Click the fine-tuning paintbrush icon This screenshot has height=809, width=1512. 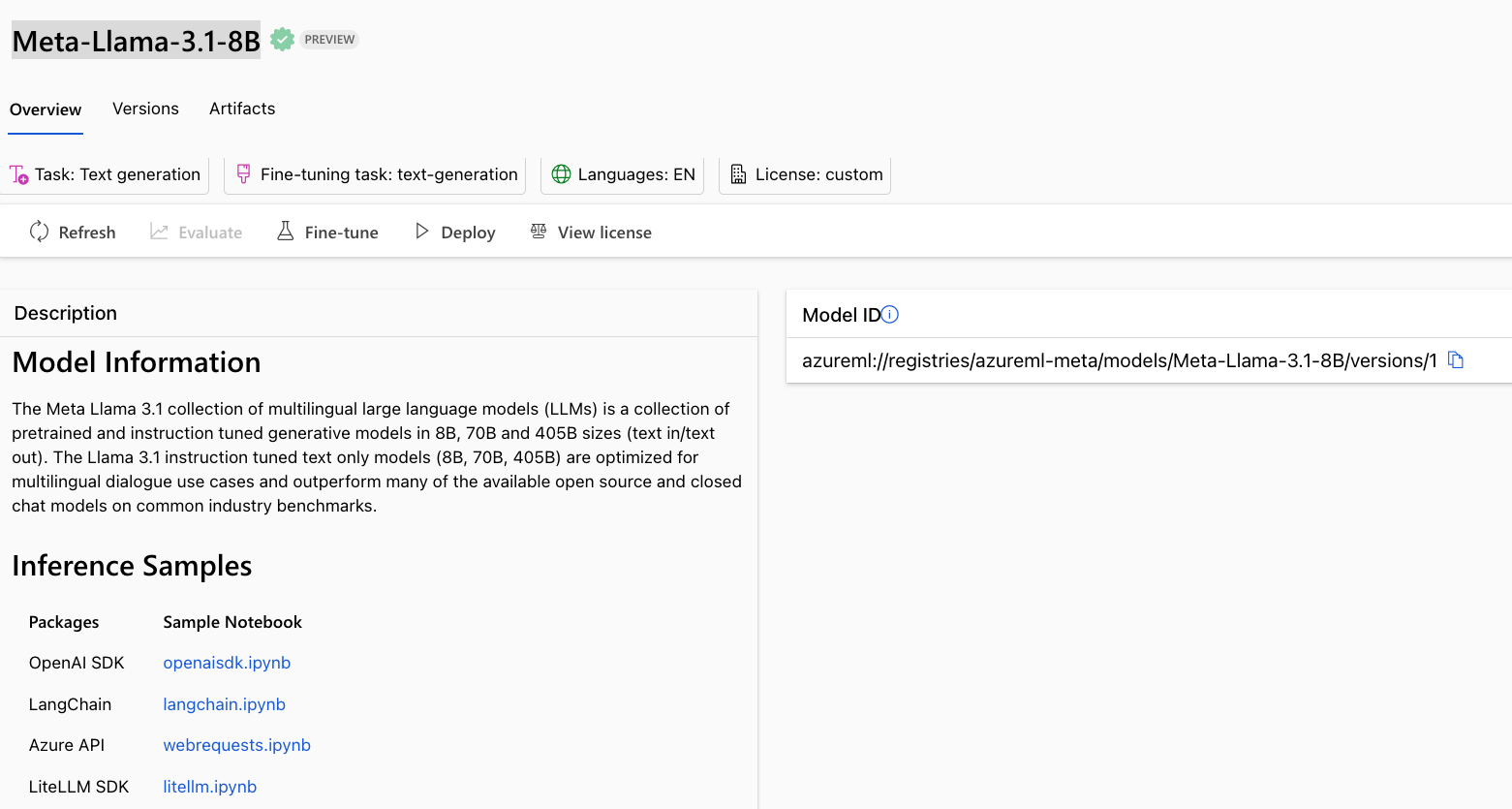click(243, 174)
